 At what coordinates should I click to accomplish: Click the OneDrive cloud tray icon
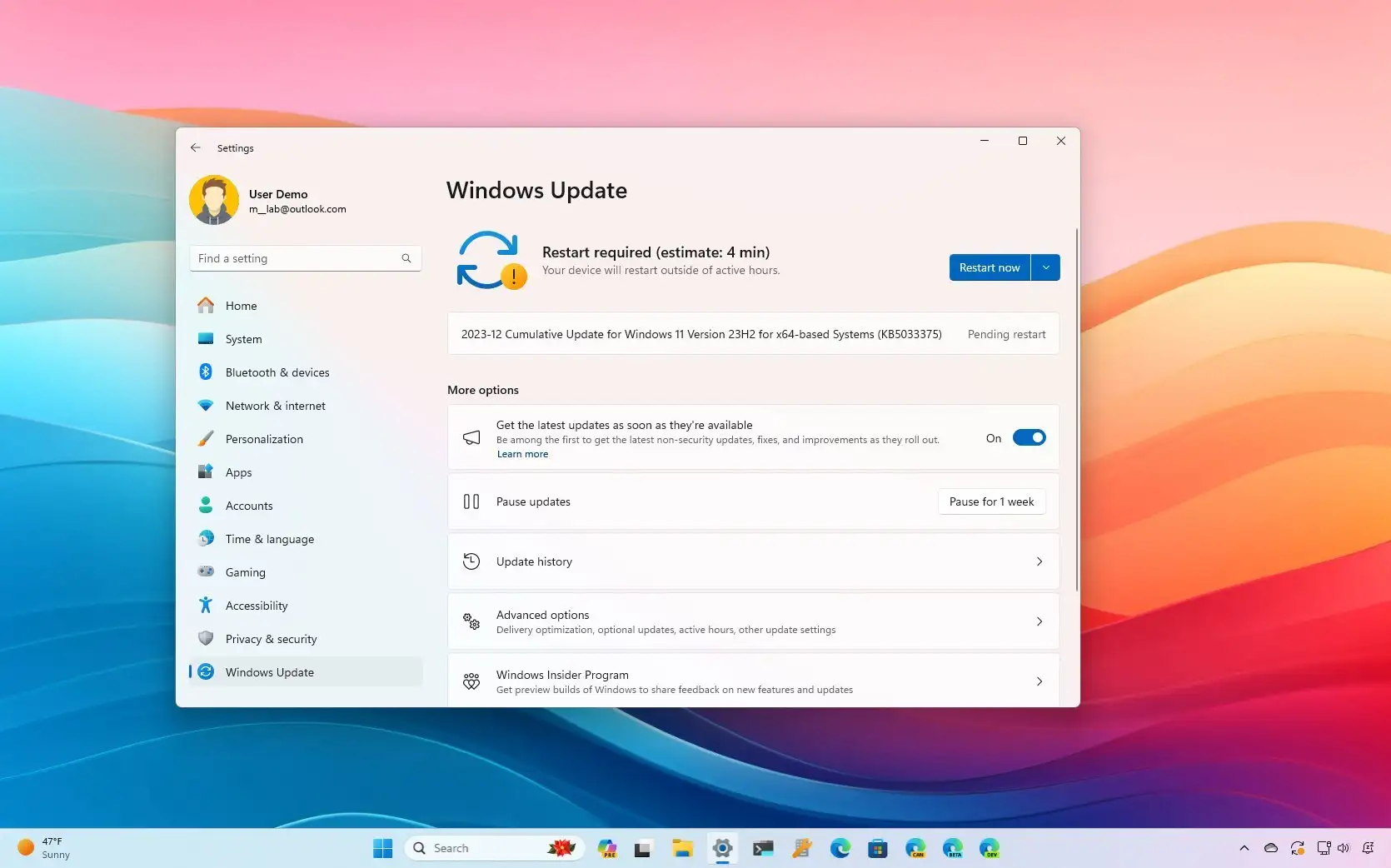(x=1271, y=848)
